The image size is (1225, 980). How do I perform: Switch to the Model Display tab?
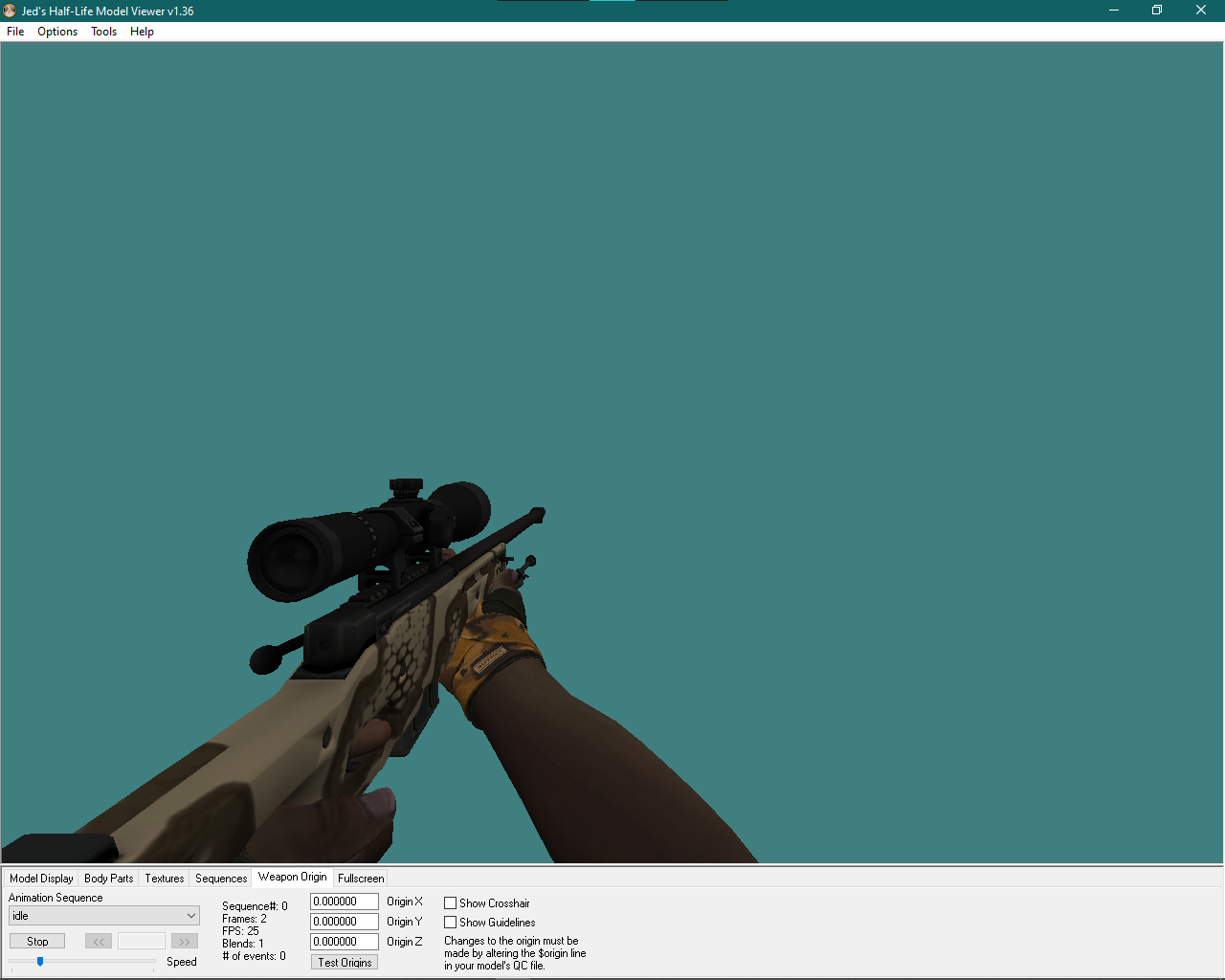[x=41, y=879]
